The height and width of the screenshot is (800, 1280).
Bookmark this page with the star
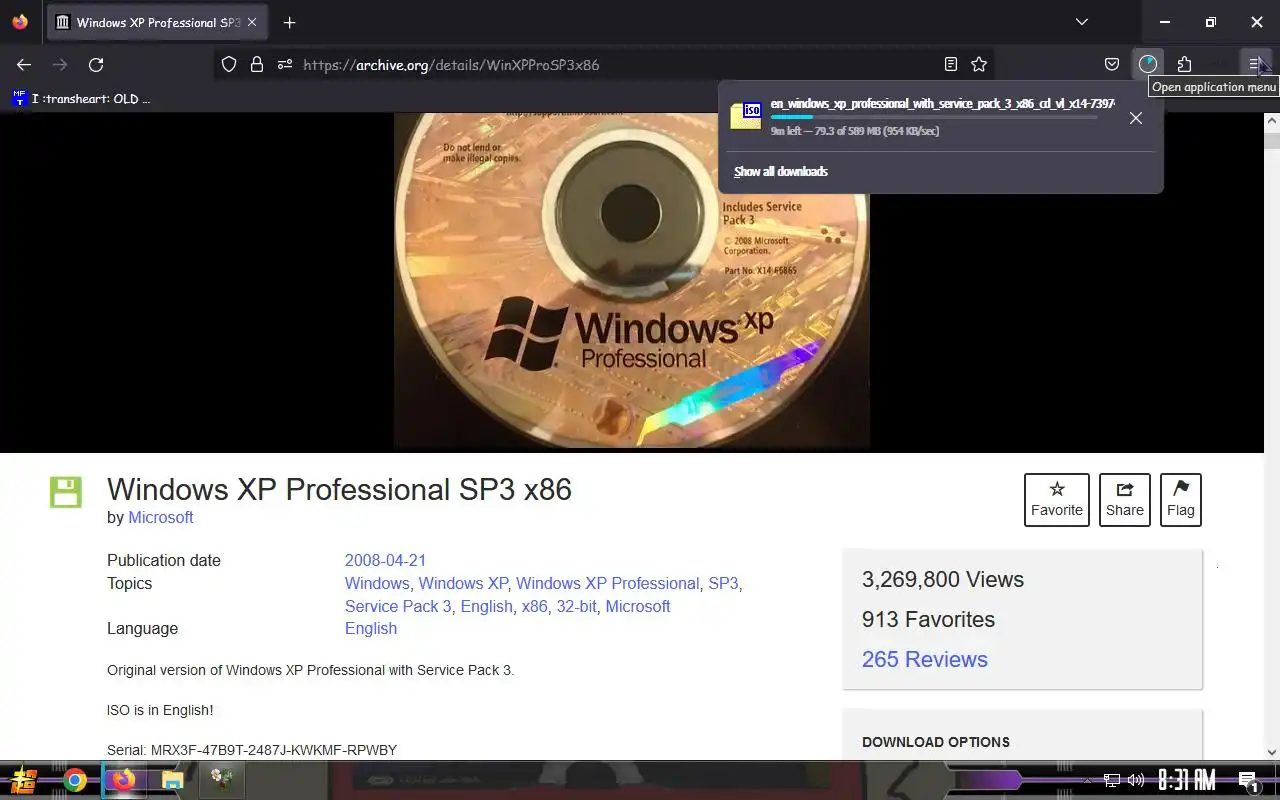tap(979, 64)
